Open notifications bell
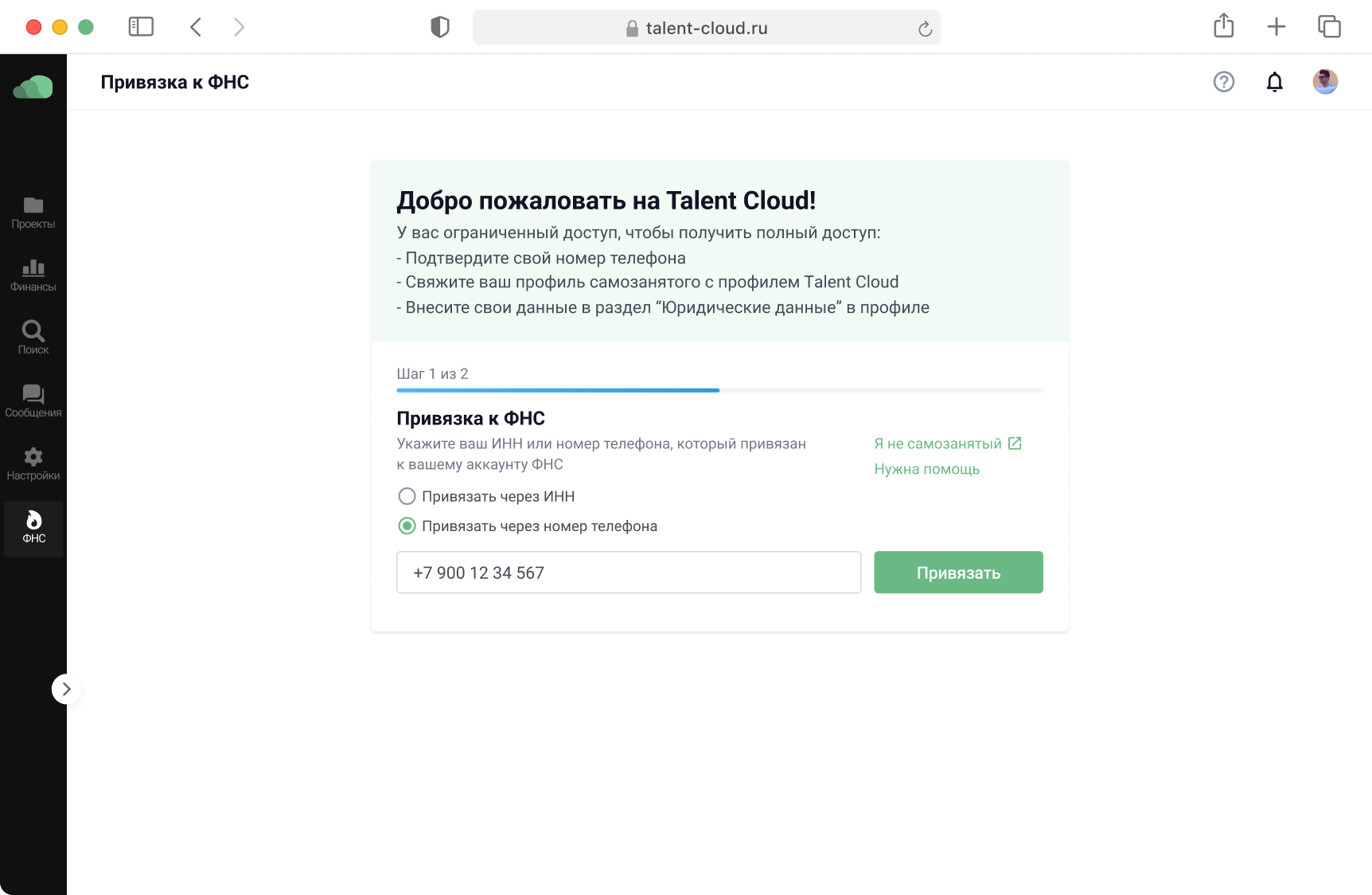 [1274, 82]
